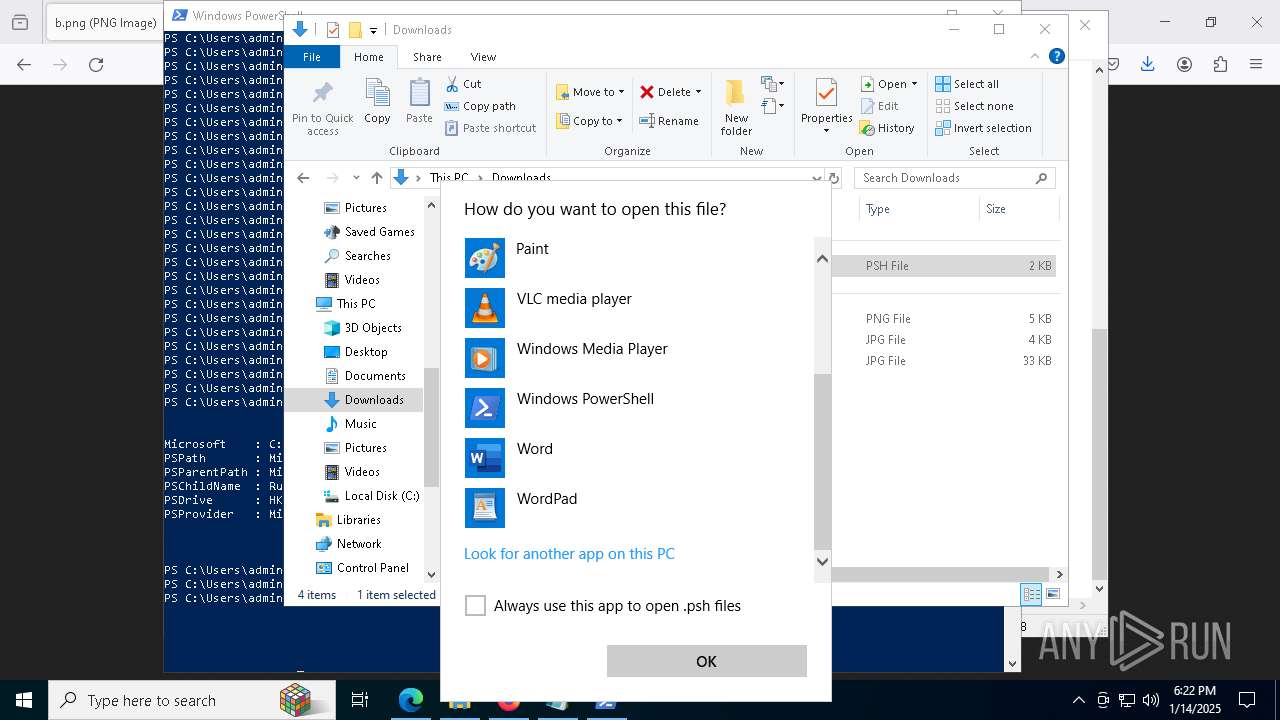The height and width of the screenshot is (720, 1280).
Task: Switch to details view layout icon
Action: click(1031, 594)
